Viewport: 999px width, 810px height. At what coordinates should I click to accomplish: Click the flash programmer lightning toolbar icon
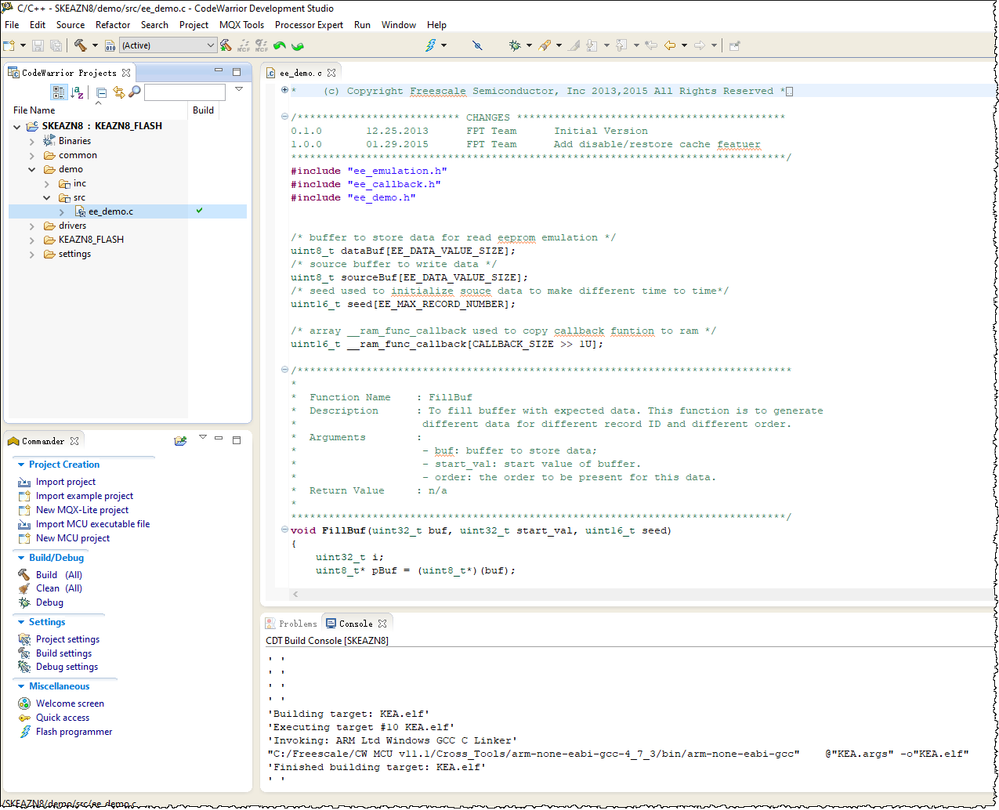(x=431, y=45)
